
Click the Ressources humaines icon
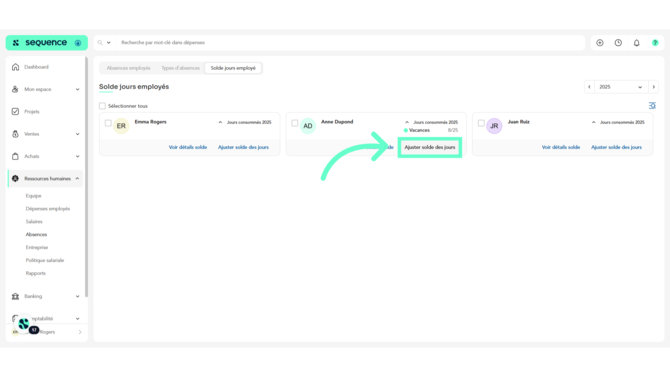click(x=15, y=179)
